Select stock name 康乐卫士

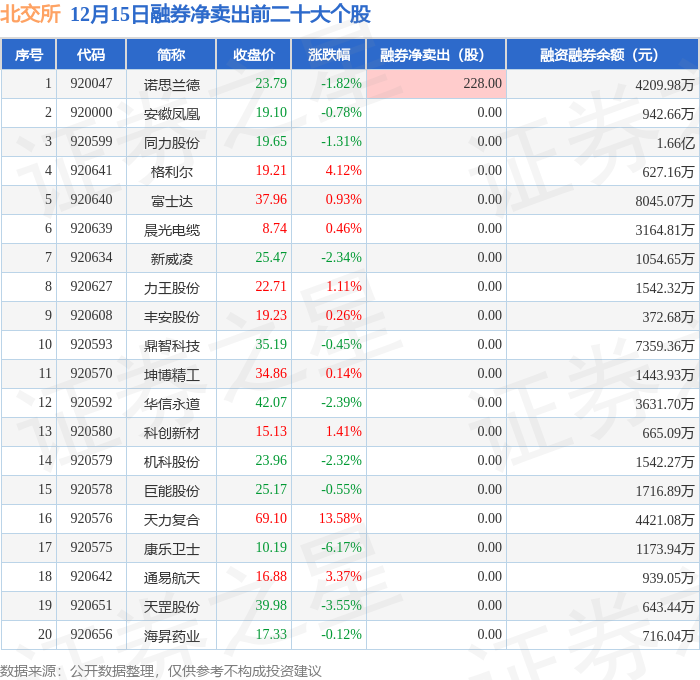click(x=171, y=549)
